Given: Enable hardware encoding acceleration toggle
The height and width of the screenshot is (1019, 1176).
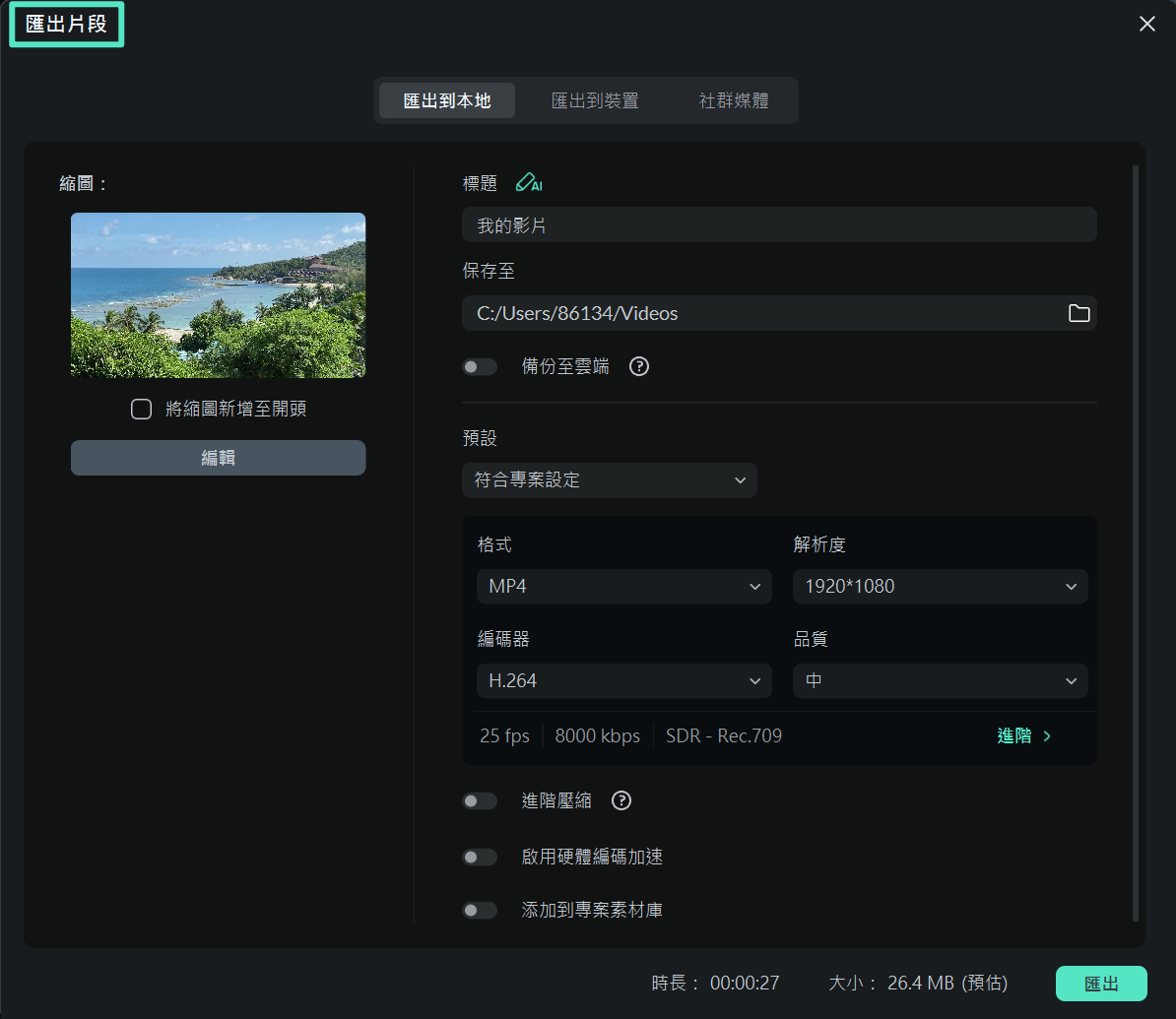Looking at the screenshot, I should click(480, 857).
